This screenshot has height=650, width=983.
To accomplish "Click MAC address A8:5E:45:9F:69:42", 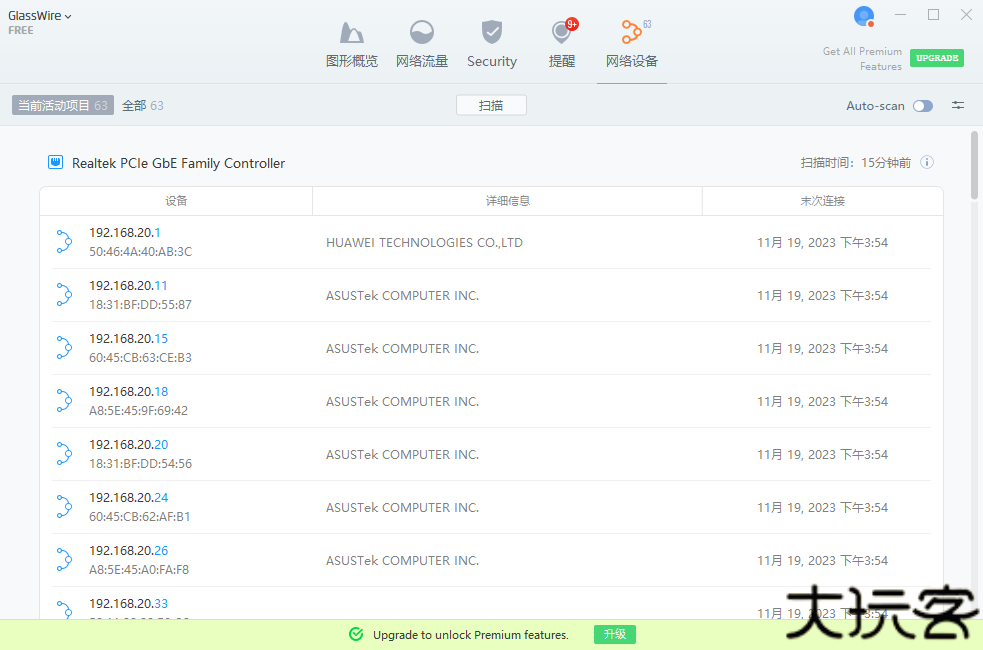I will pos(139,411).
